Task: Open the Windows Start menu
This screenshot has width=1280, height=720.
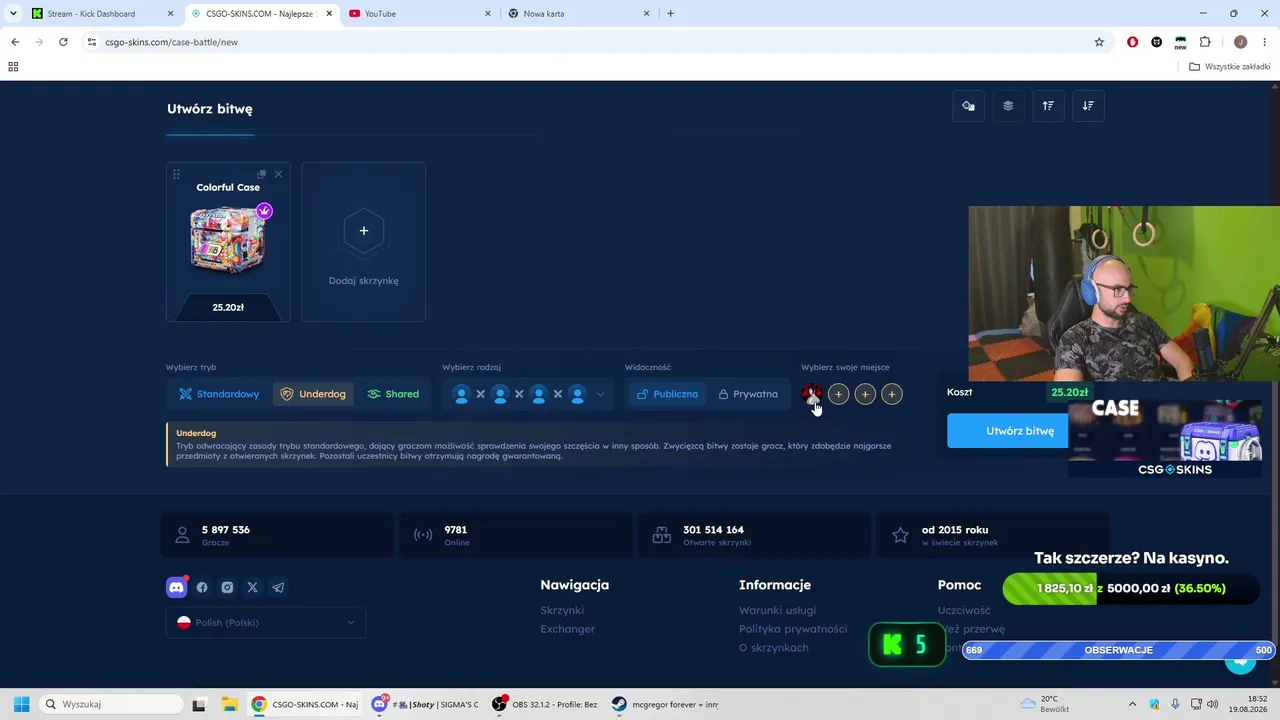Action: tap(21, 704)
